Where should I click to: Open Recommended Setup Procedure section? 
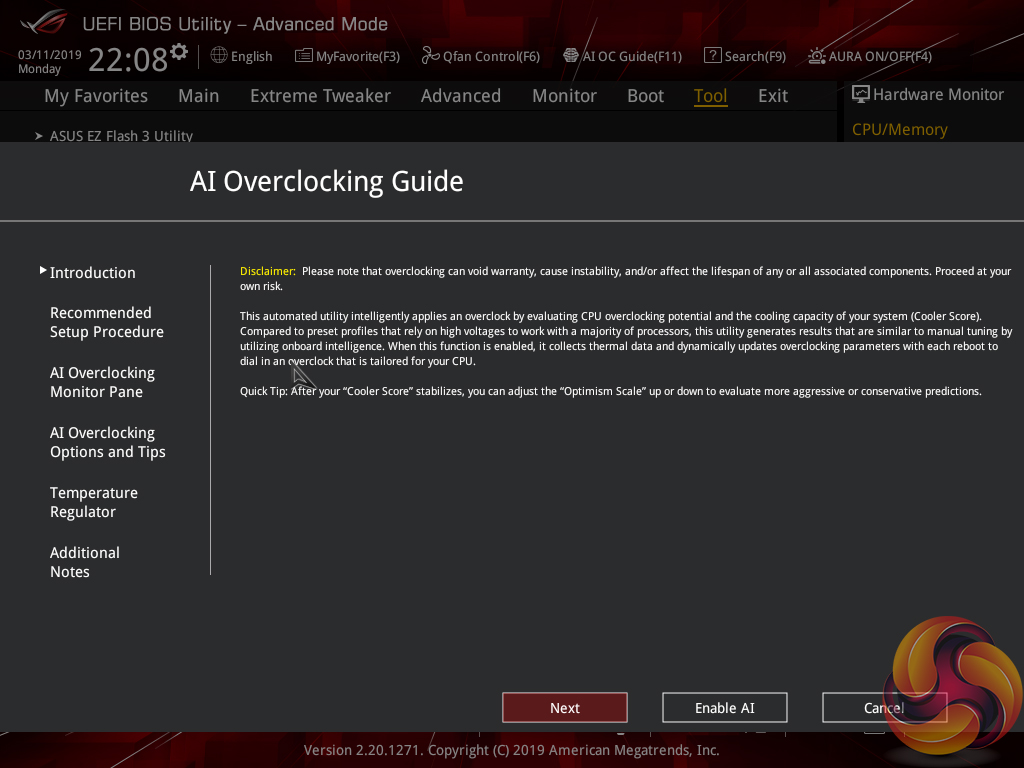(x=106, y=322)
